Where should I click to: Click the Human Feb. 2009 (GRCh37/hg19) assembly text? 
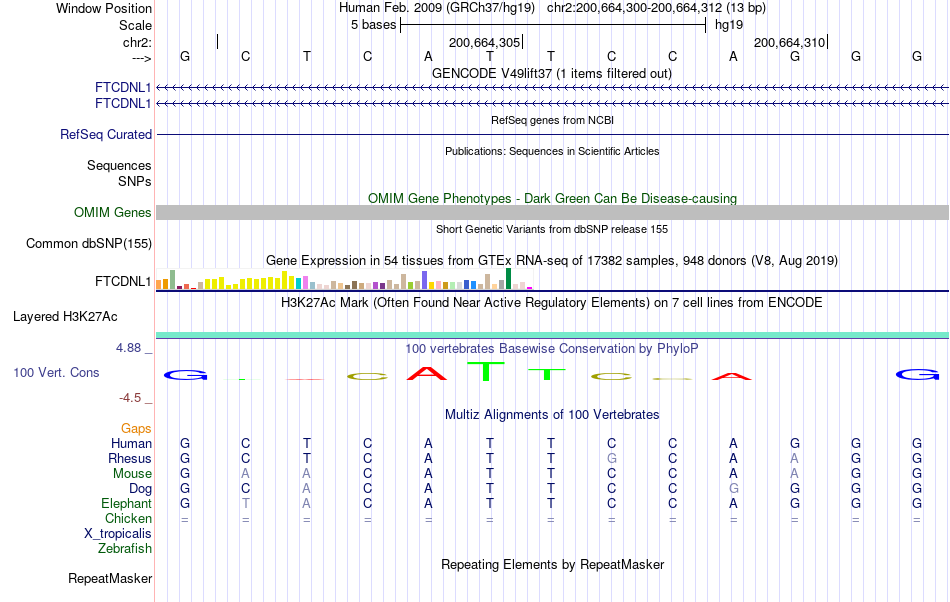pyautogui.click(x=437, y=8)
